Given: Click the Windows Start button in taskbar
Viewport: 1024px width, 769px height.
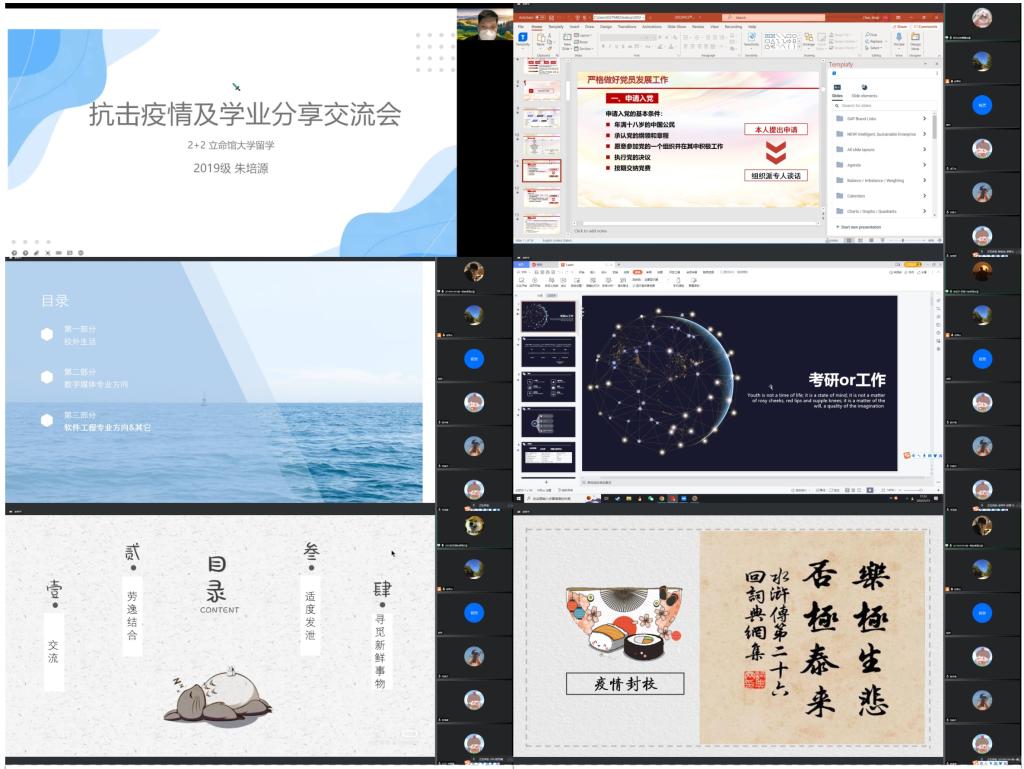Looking at the screenshot, I should click(519, 498).
